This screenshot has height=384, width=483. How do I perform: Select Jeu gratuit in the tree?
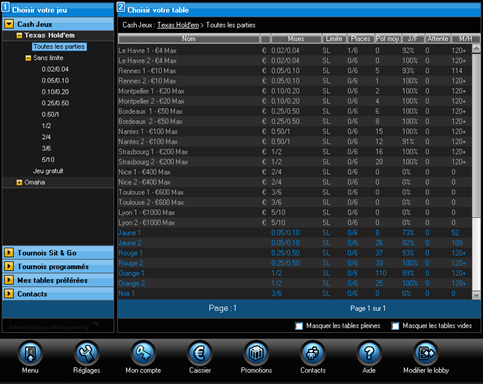[x=48, y=171]
